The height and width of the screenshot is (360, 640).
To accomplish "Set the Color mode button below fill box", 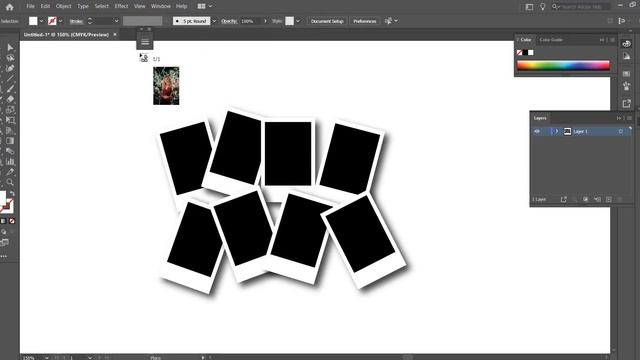I will click(3, 221).
